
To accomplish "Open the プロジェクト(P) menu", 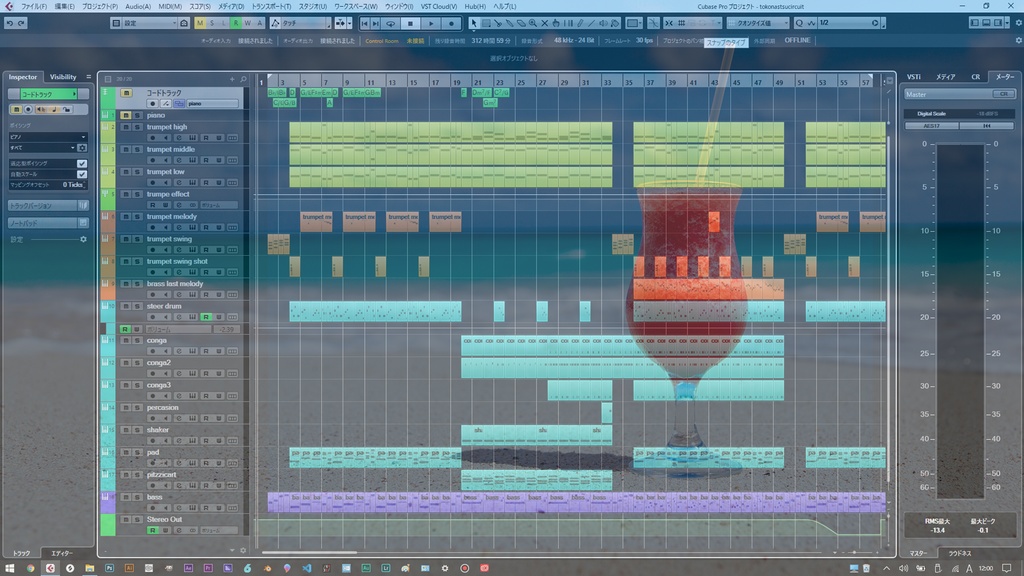I will [x=100, y=7].
